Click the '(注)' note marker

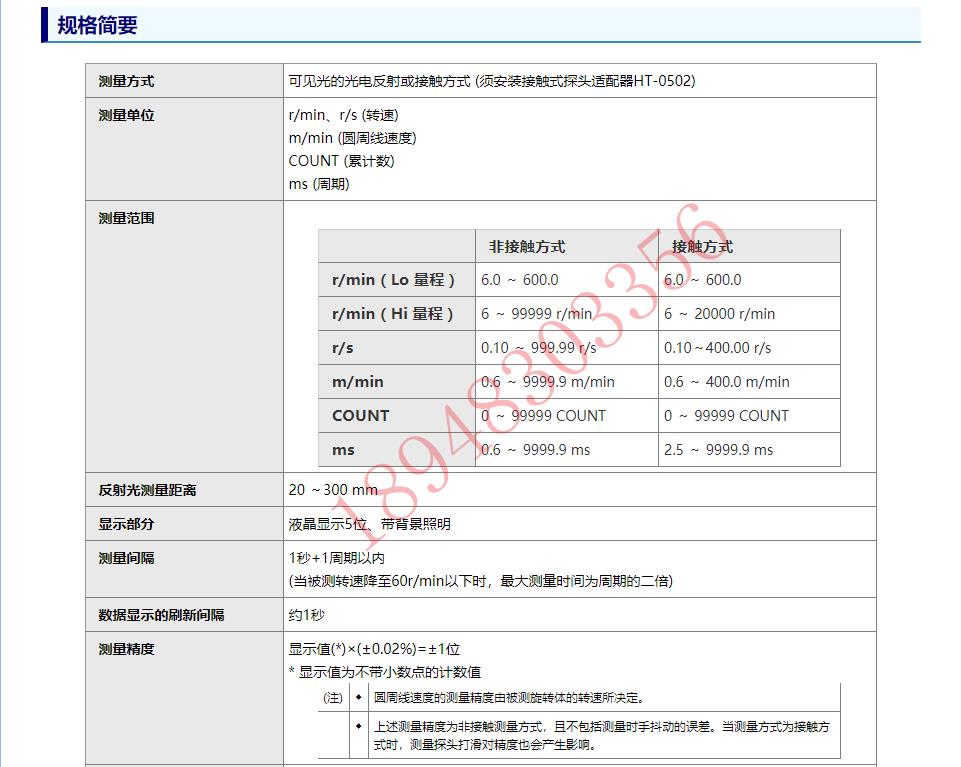333,698
